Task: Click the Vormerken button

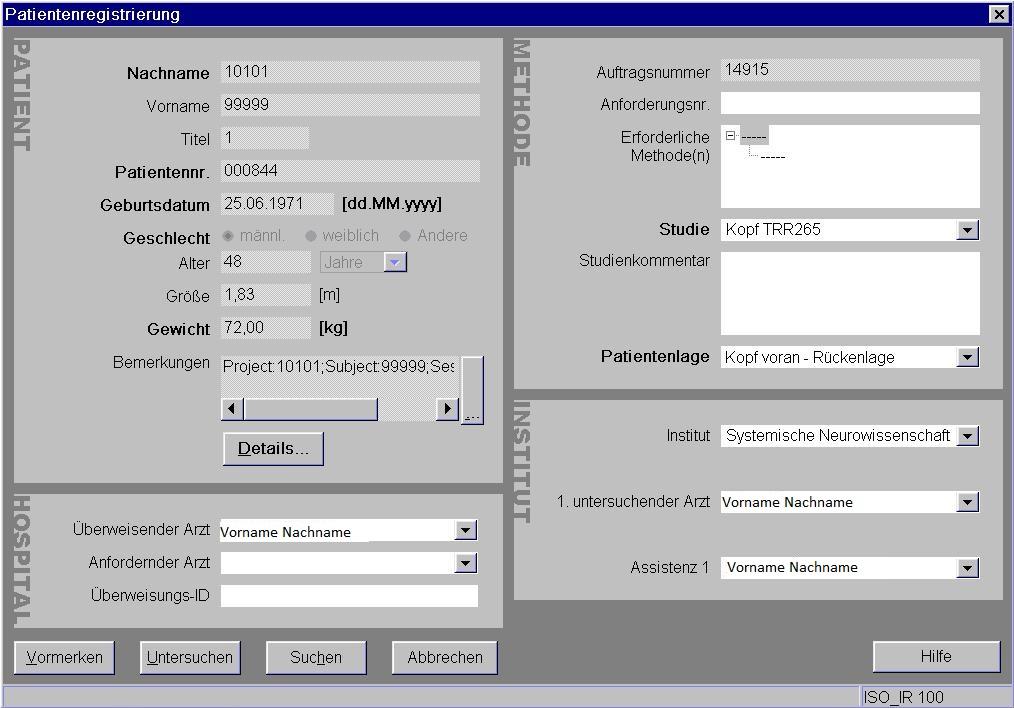Action: [64, 657]
